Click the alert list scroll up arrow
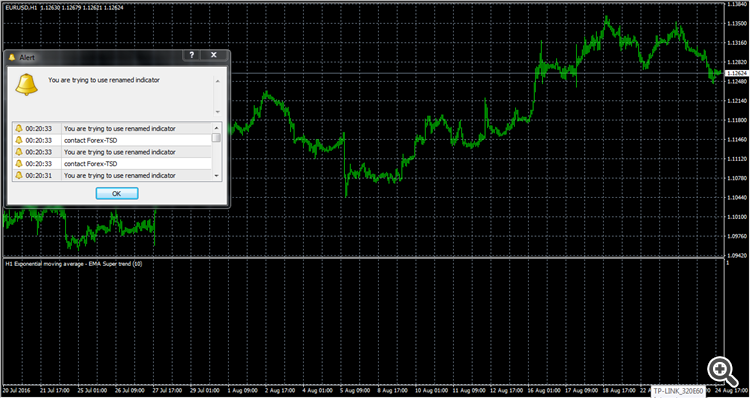Image resolution: width=750 pixels, height=398 pixels. pyautogui.click(x=217, y=128)
